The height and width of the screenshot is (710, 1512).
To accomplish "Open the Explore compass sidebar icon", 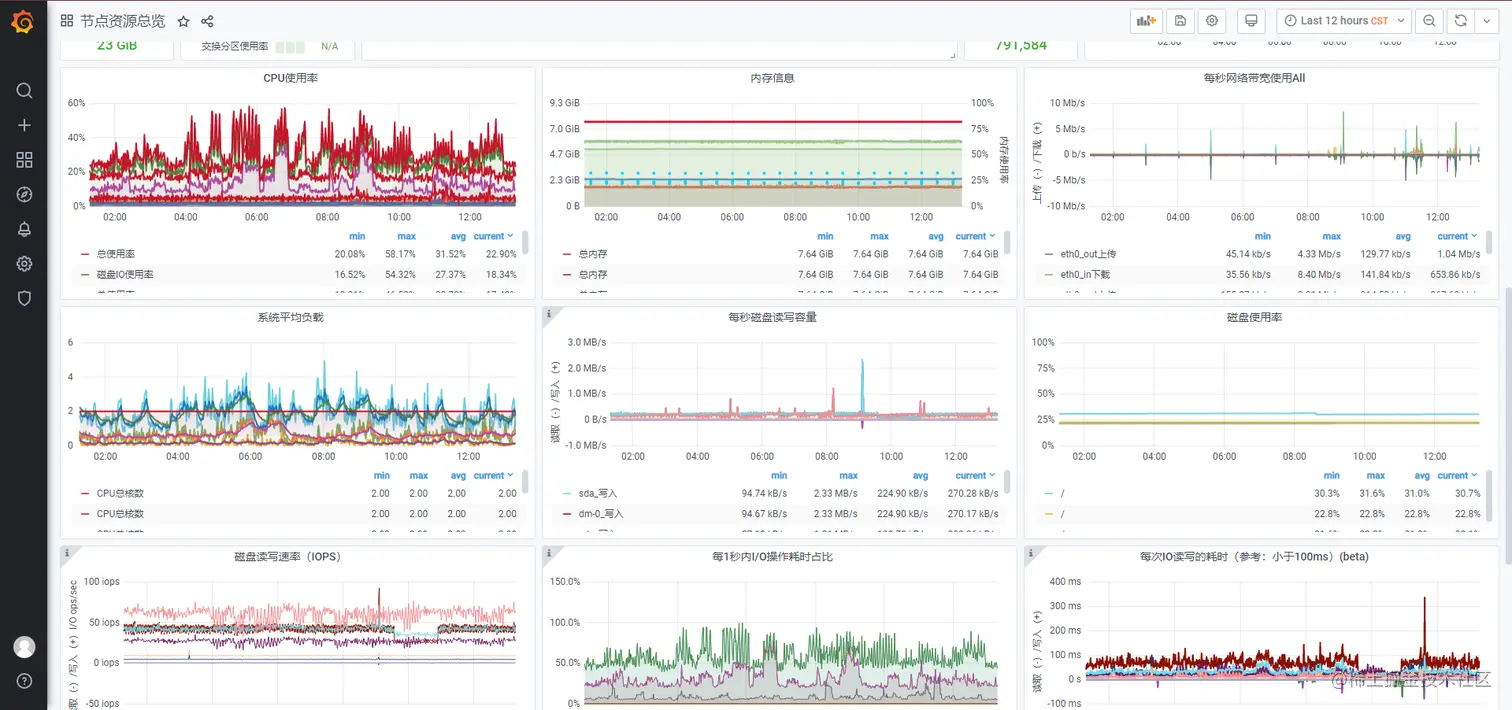I will coord(24,194).
